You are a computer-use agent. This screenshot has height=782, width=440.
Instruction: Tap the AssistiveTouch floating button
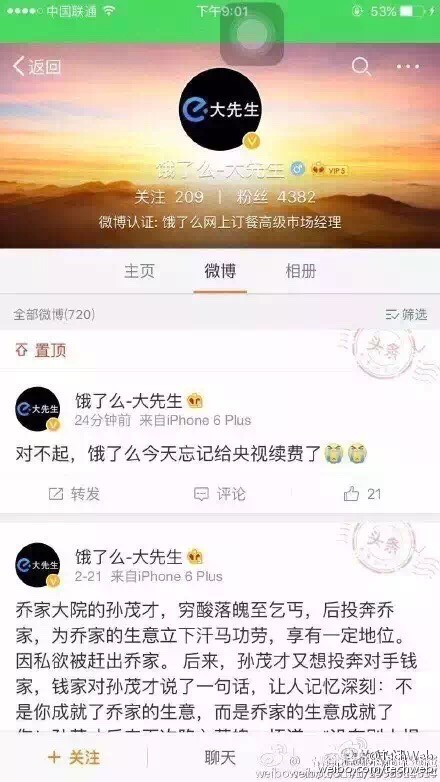pos(252,34)
